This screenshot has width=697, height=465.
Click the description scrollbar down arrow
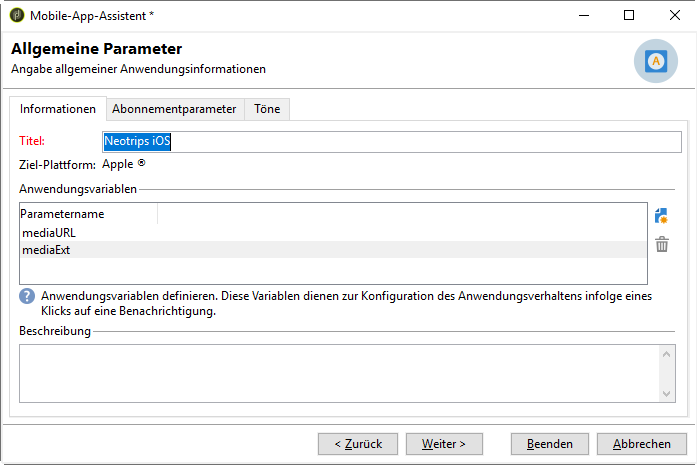tap(666, 393)
